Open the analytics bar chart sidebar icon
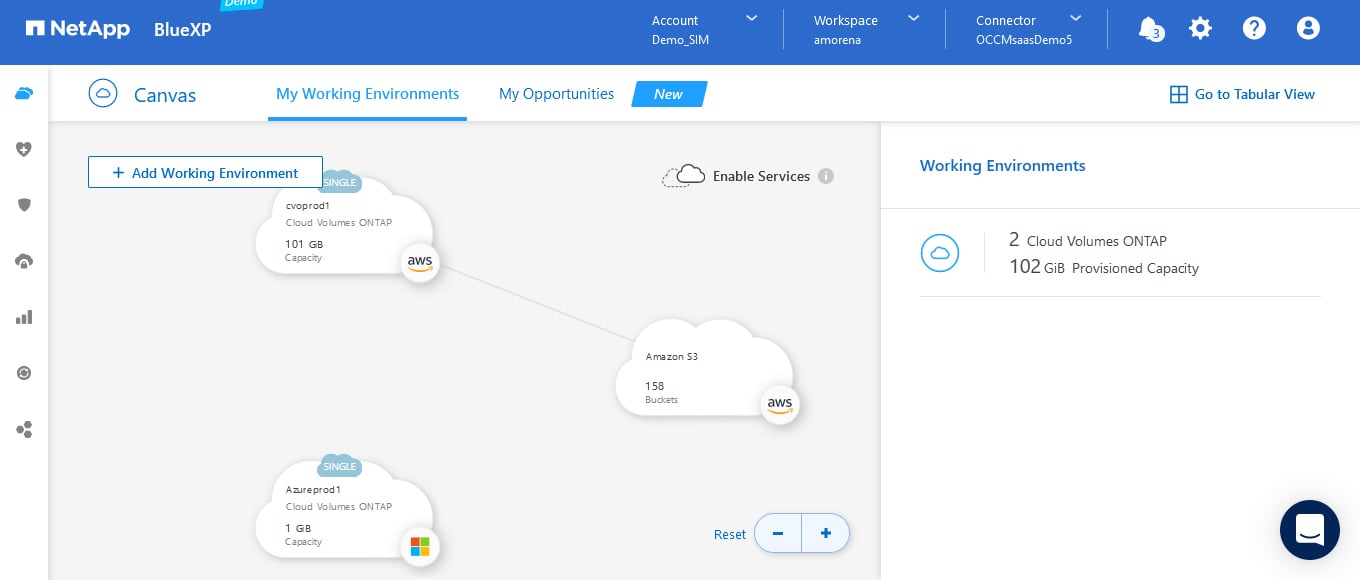 point(24,317)
